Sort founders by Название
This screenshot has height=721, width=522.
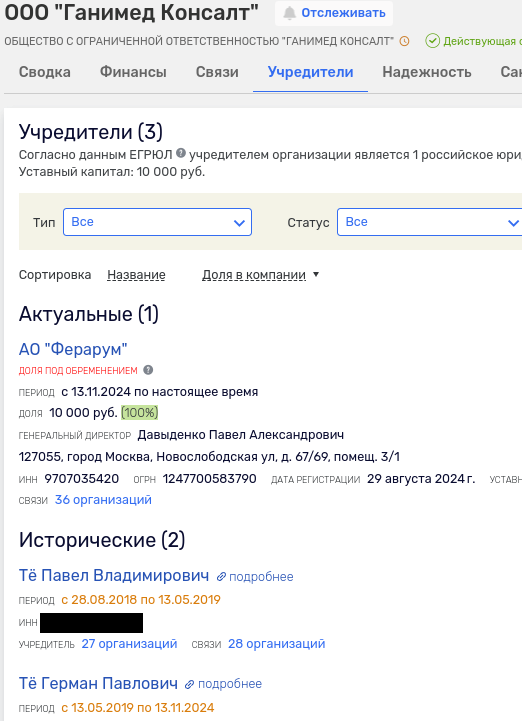pos(136,275)
